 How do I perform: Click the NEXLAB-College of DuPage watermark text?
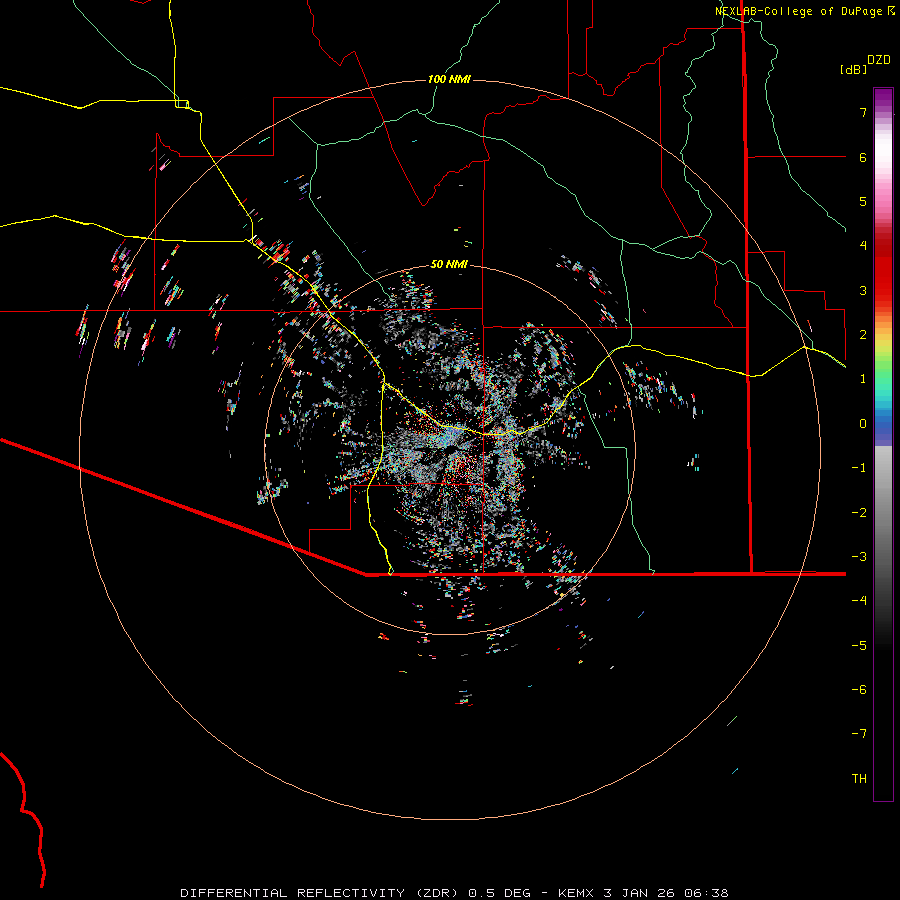pos(805,11)
